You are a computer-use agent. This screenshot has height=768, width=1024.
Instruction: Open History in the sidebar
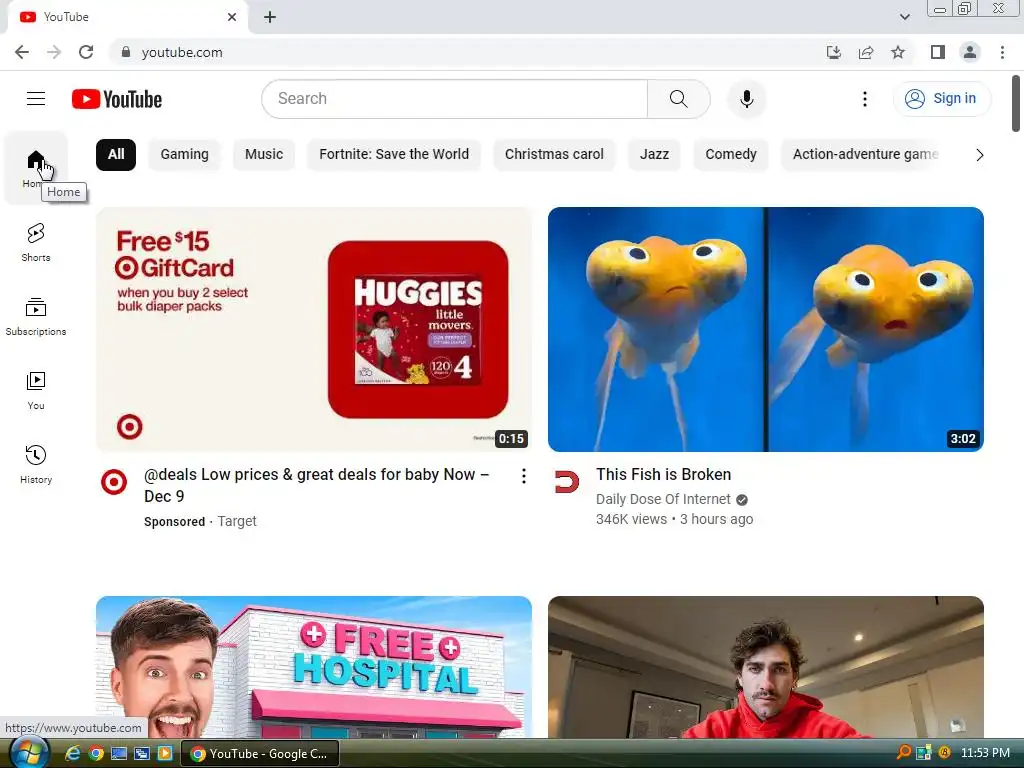(36, 464)
